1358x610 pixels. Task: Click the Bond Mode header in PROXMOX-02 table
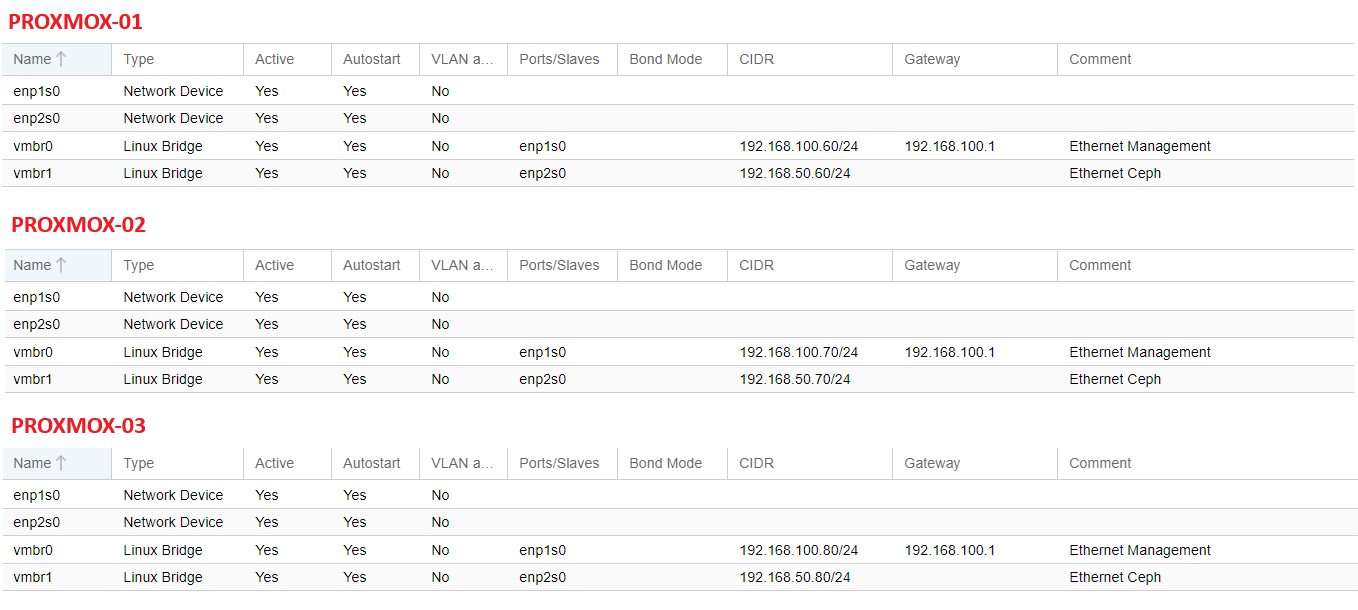point(665,265)
